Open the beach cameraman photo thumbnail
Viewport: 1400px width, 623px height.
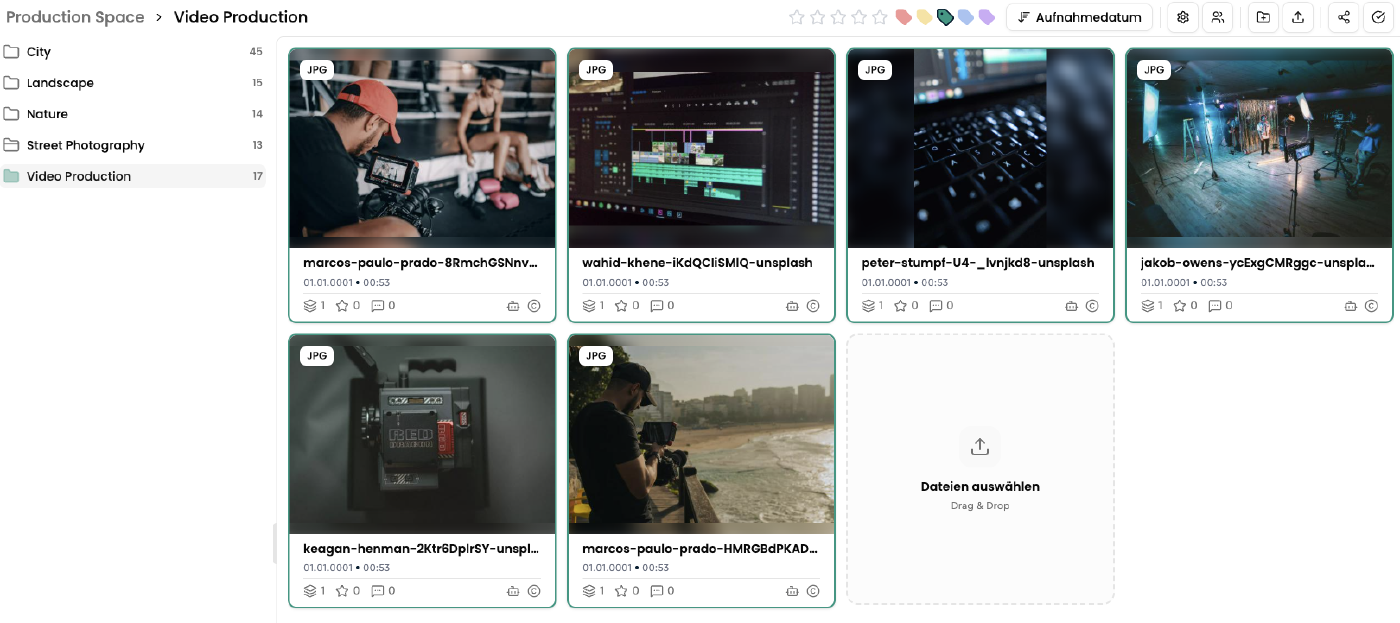(x=701, y=434)
